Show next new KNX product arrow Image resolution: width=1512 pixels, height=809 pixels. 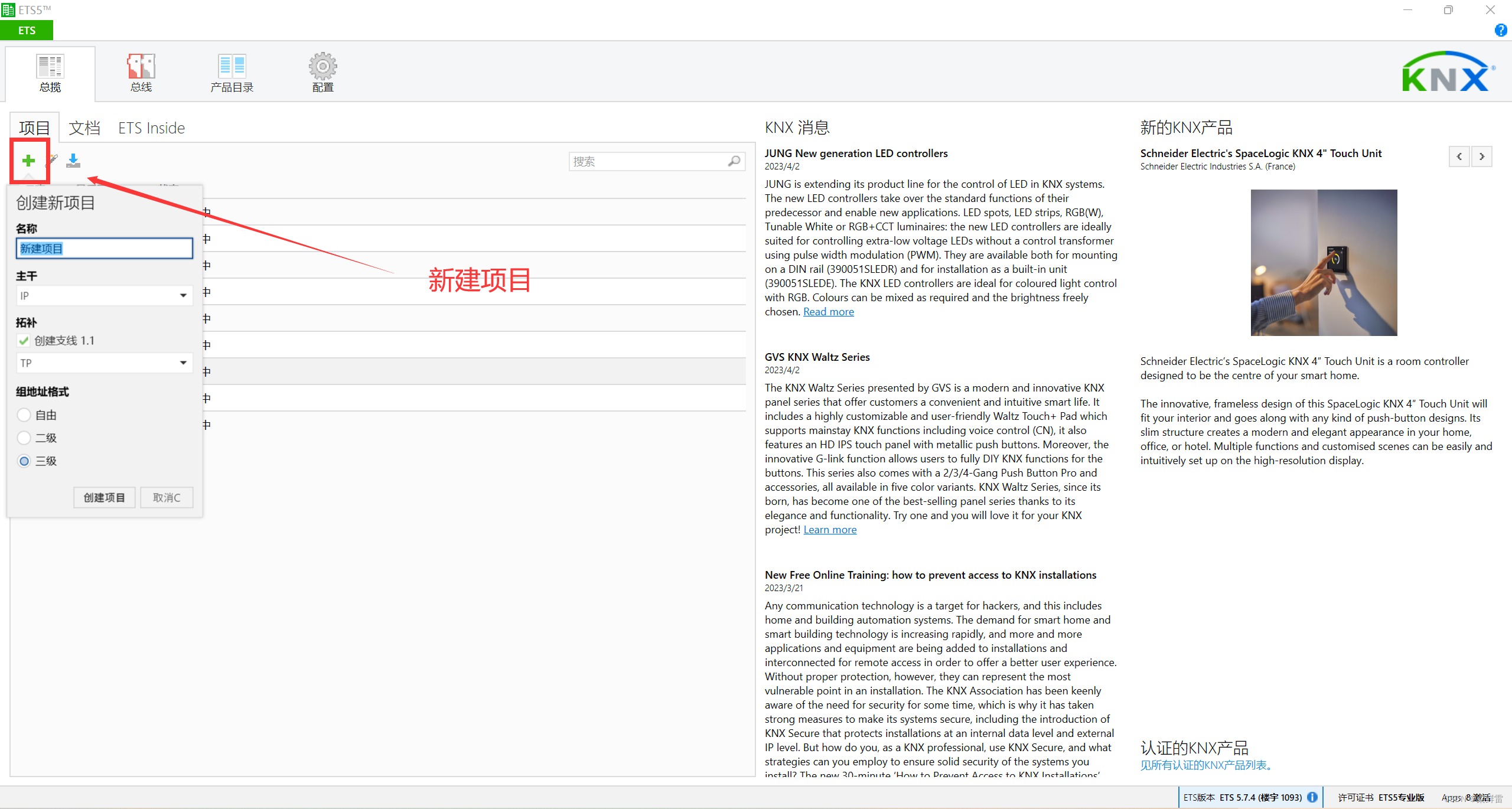tap(1481, 156)
